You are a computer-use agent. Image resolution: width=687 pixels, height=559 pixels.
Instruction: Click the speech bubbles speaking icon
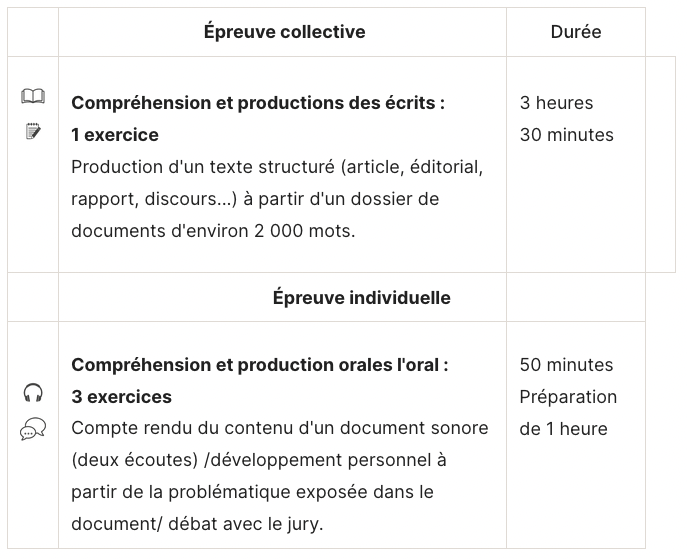click(33, 431)
